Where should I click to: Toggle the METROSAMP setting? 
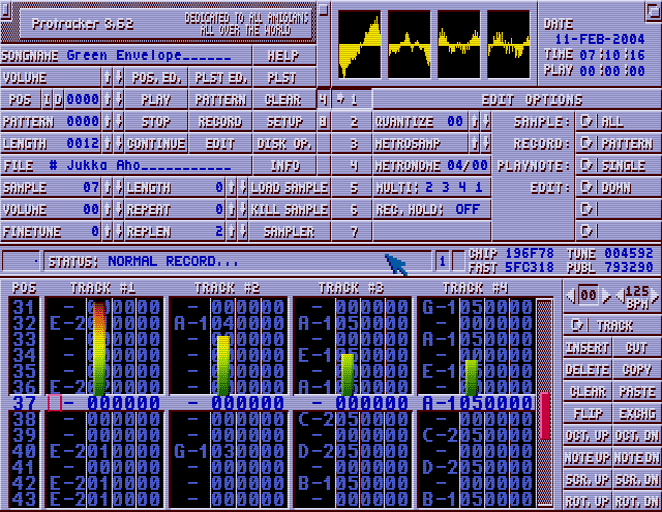click(420, 144)
